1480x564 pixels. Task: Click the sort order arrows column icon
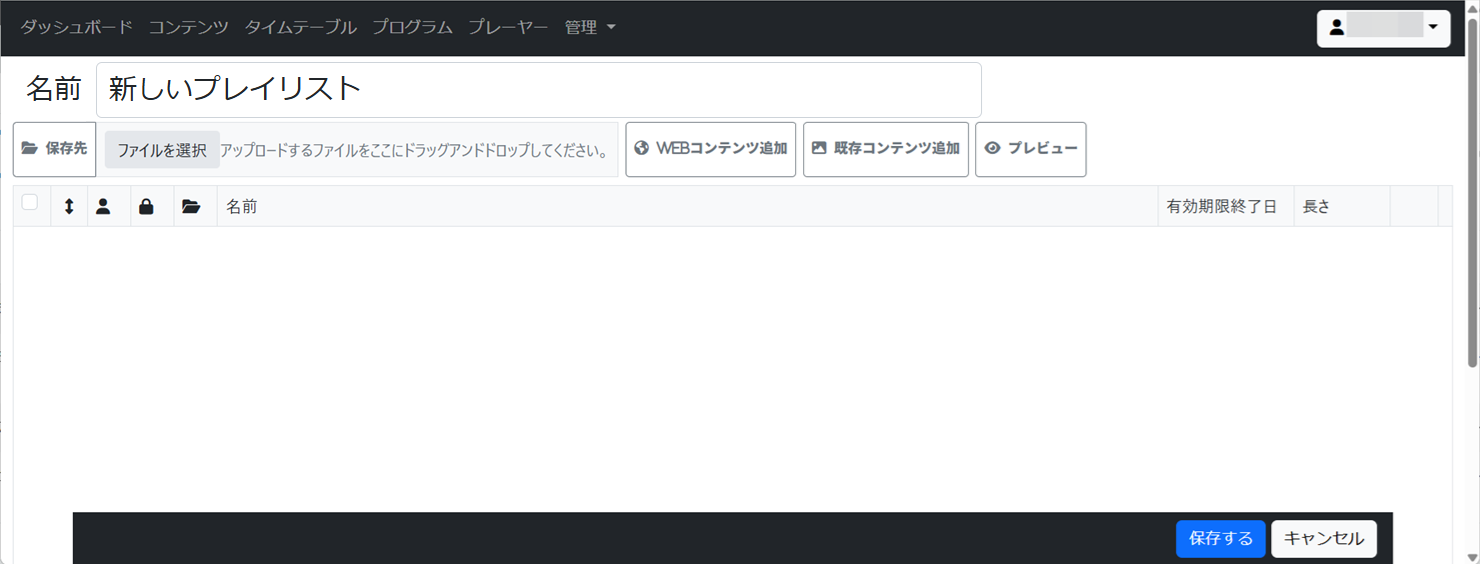tap(69, 207)
